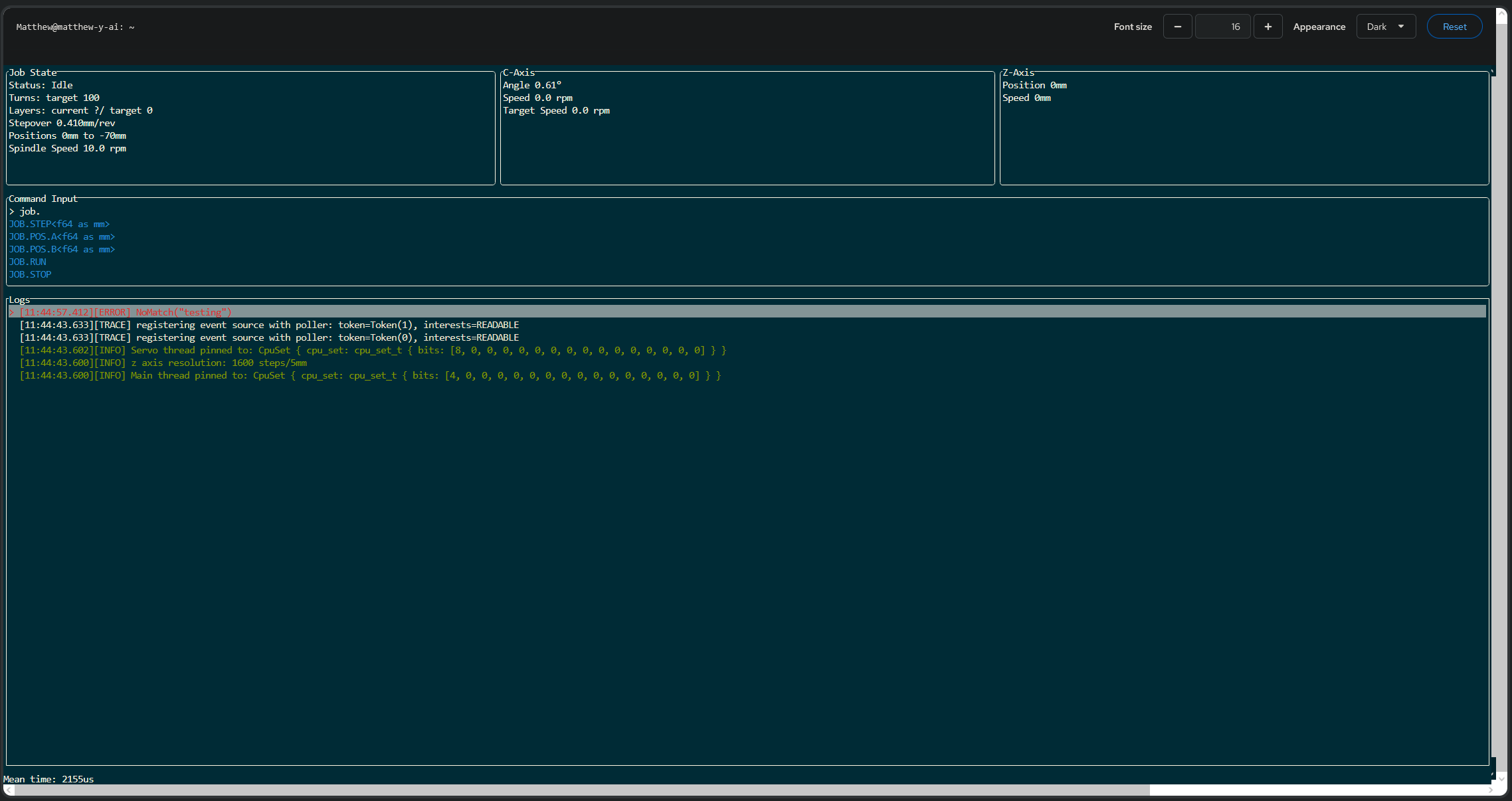Screen dimensions: 1512x801
Task: Click the 'Job State' panel title
Action: click(x=33, y=72)
